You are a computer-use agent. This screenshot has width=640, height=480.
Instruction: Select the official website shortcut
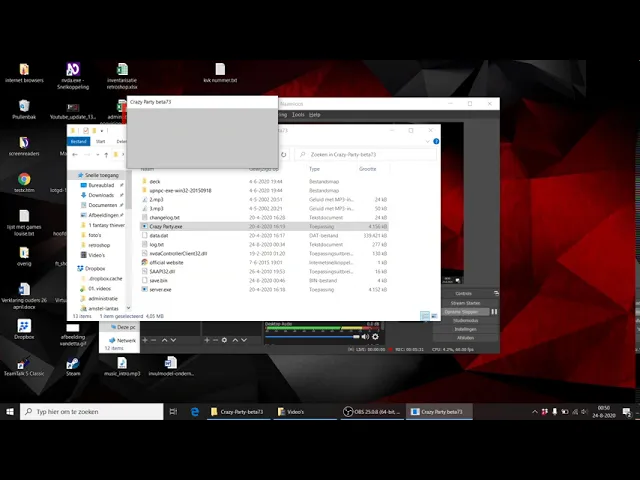pyautogui.click(x=166, y=262)
